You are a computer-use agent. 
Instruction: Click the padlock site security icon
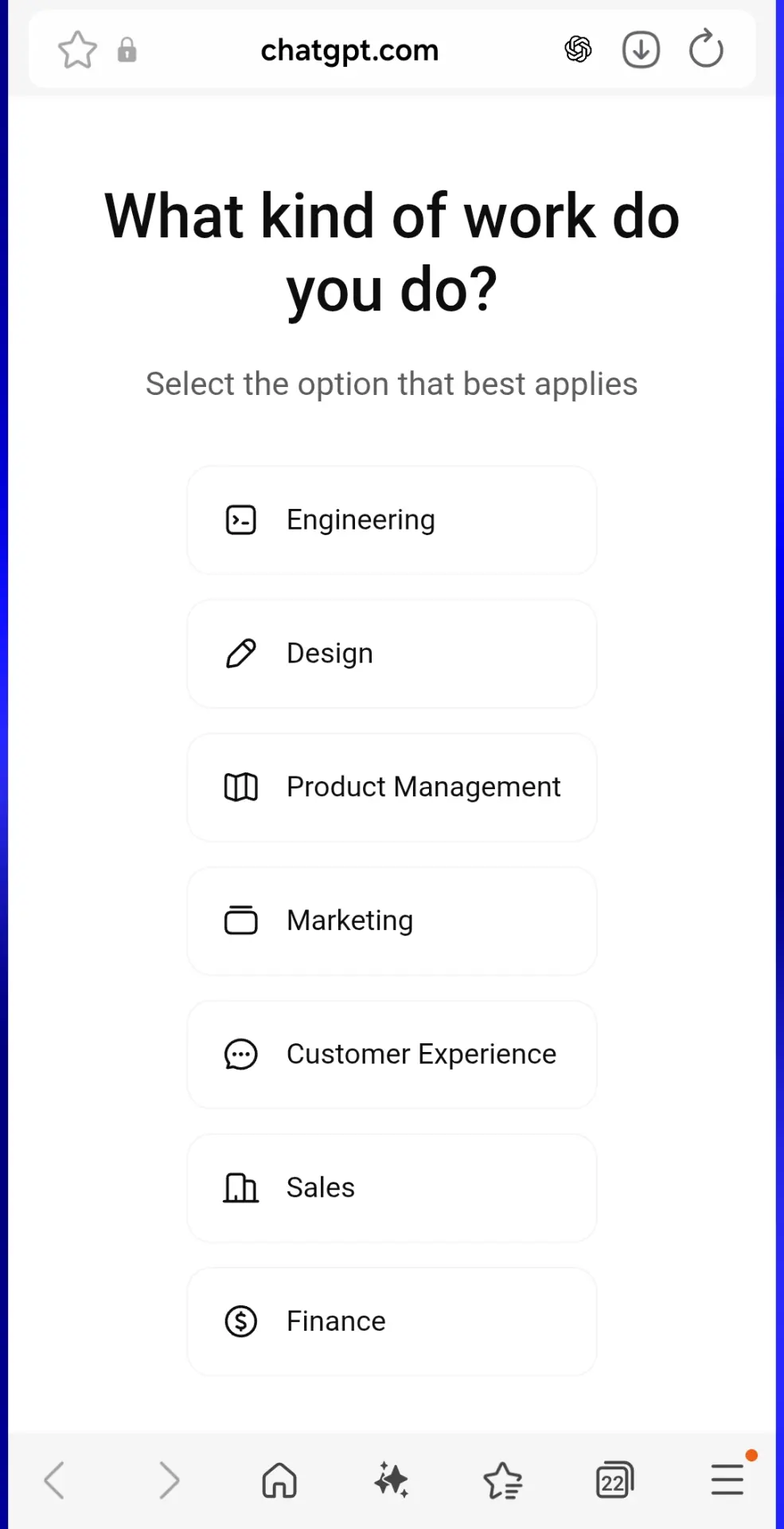point(127,50)
